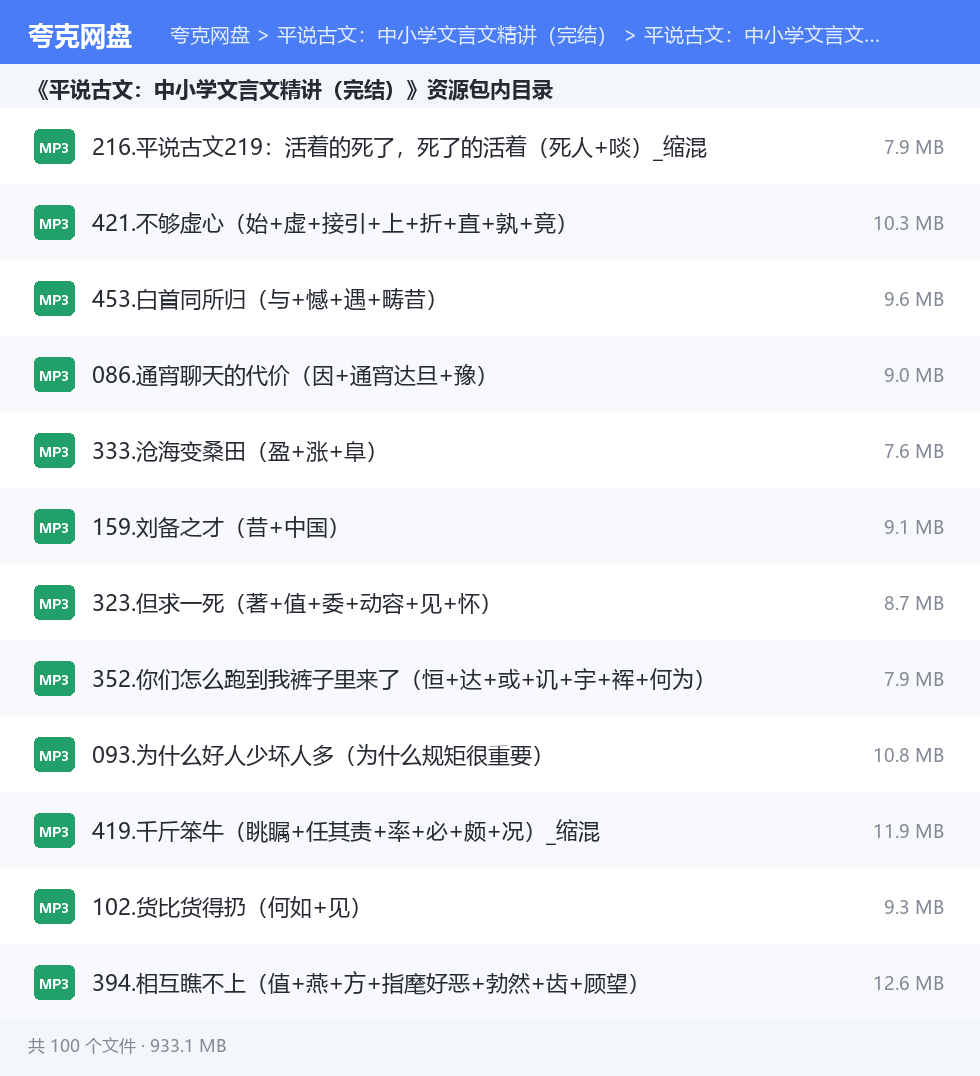Click the MP3 icon beside 333.沧海变桑田
The height and width of the screenshot is (1076, 980).
coord(54,451)
